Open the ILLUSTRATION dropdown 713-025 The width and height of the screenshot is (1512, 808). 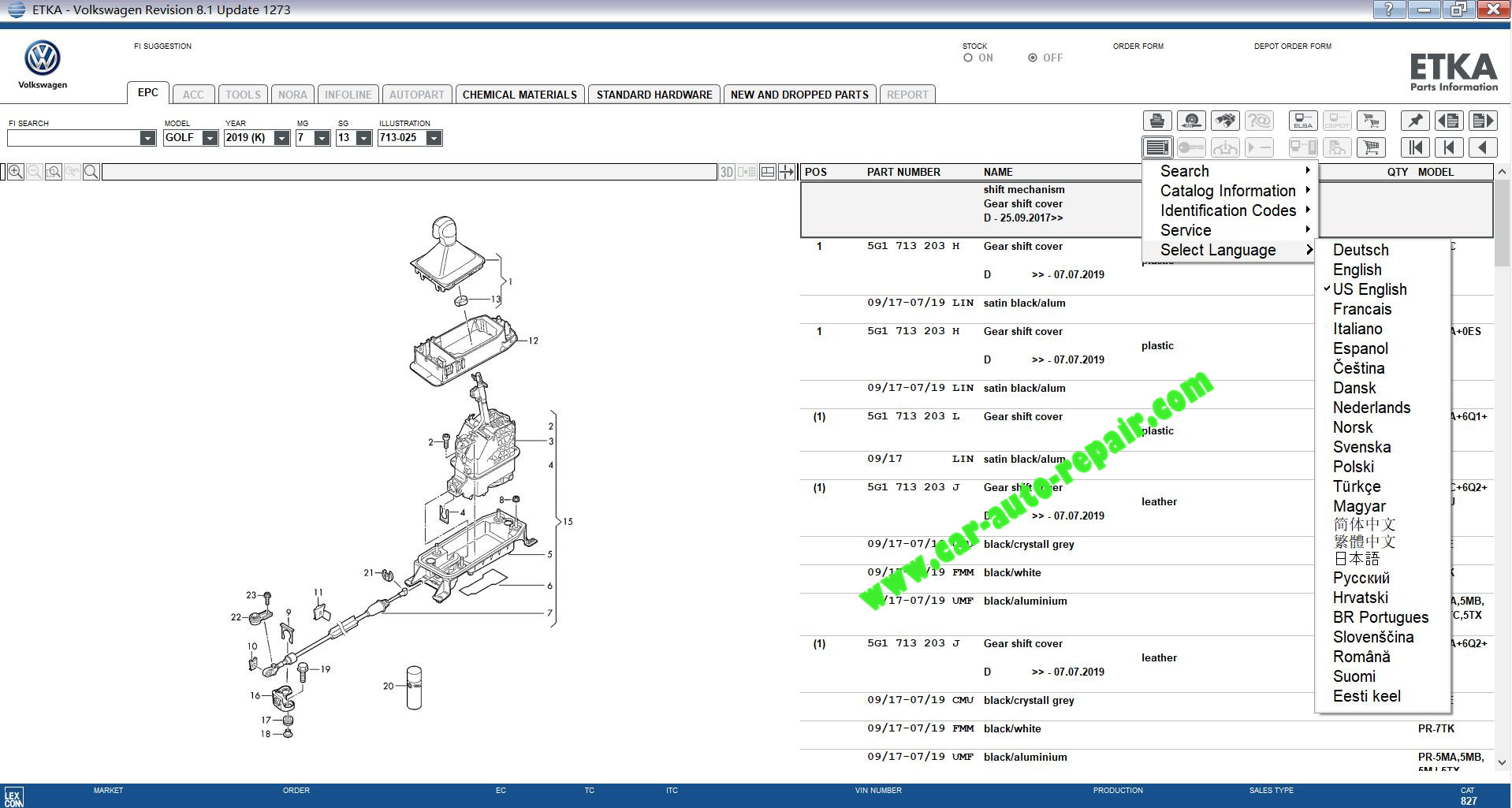(434, 138)
